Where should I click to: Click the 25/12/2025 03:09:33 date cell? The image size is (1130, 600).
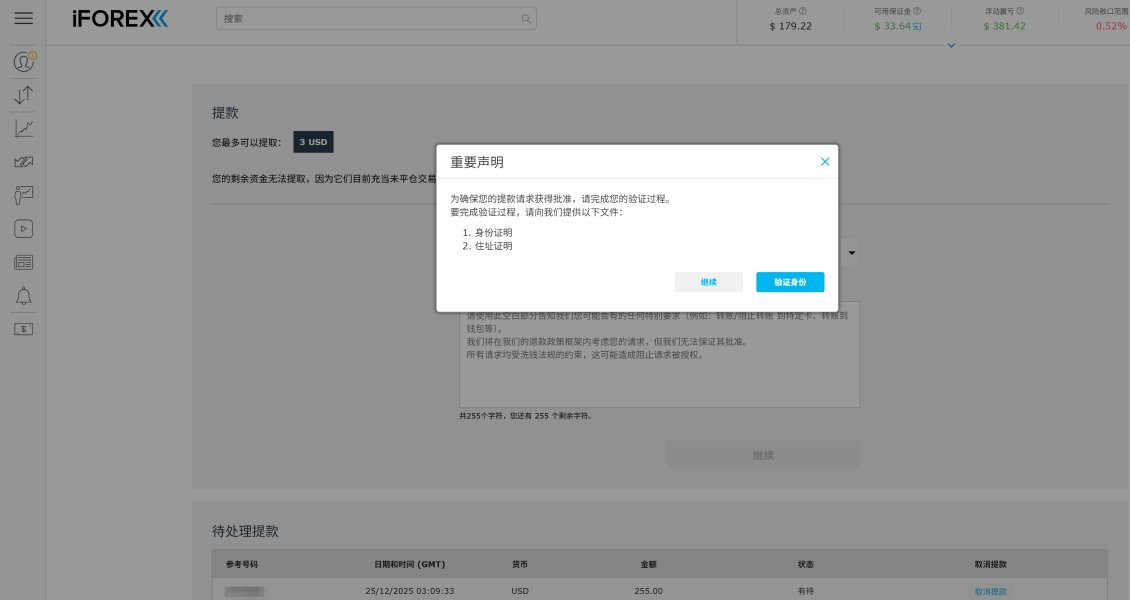[x=409, y=591]
